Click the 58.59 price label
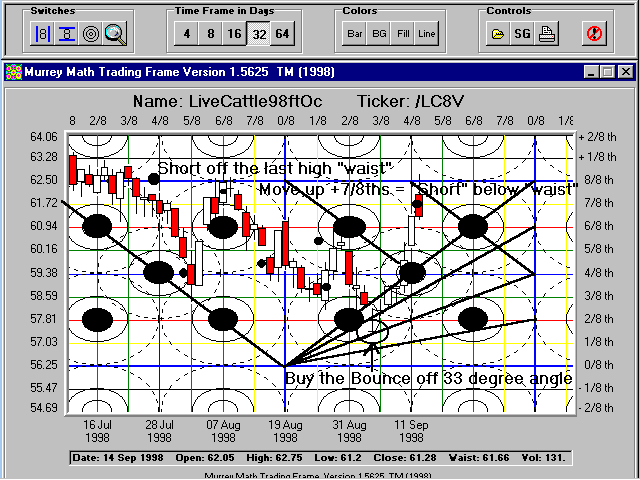Image resolution: width=640 pixels, height=480 pixels. click(x=44, y=295)
